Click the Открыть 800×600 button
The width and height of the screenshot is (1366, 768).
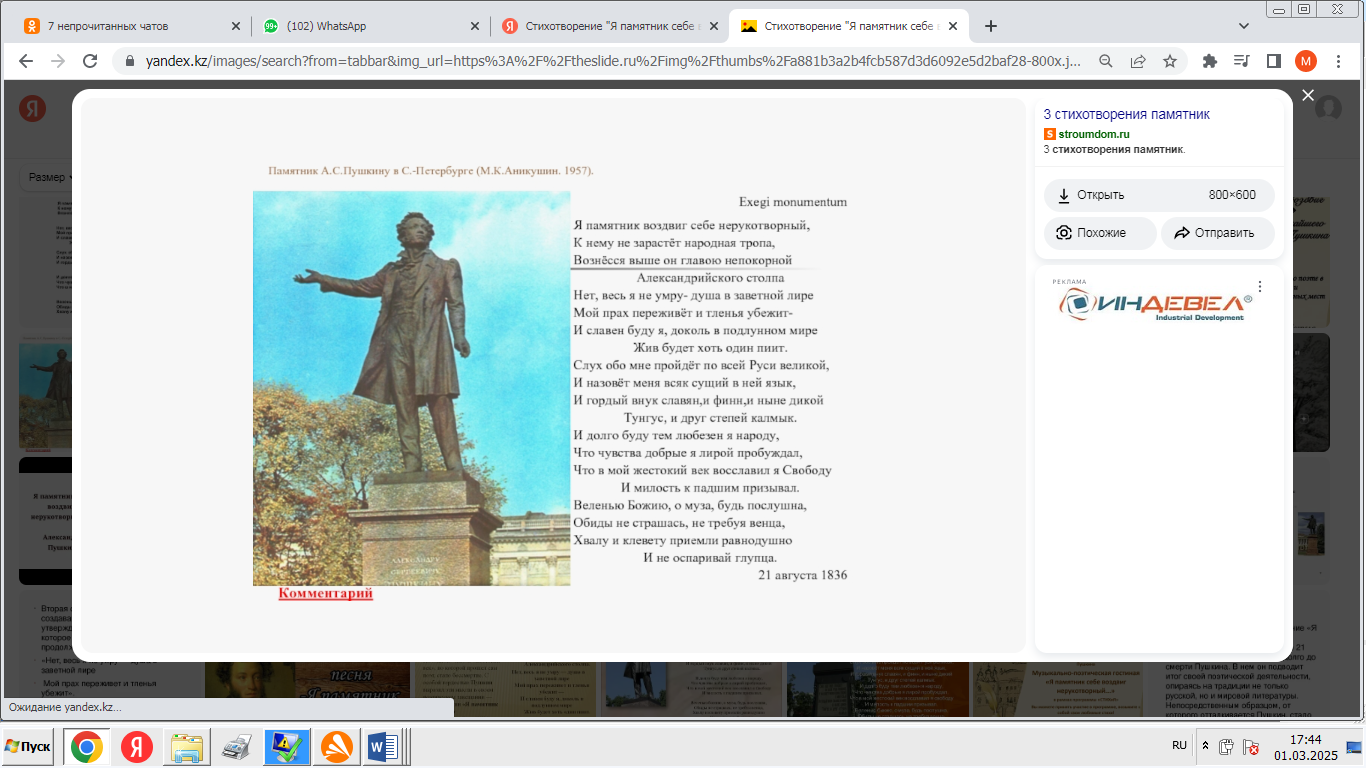coord(1159,195)
